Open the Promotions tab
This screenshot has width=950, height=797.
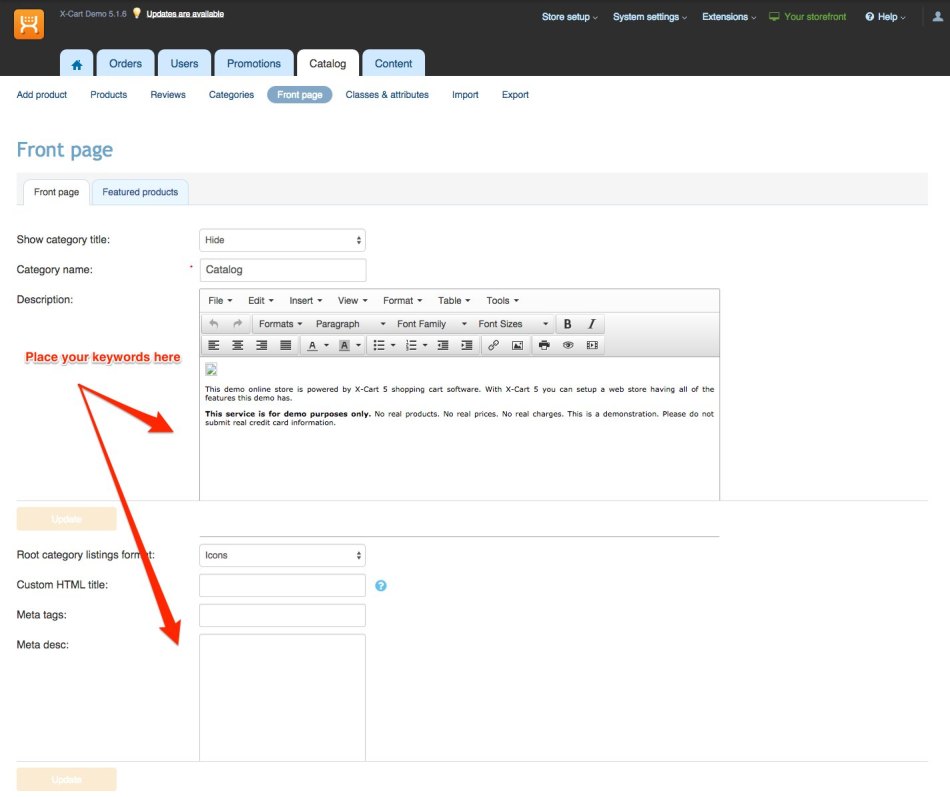pyautogui.click(x=253, y=62)
